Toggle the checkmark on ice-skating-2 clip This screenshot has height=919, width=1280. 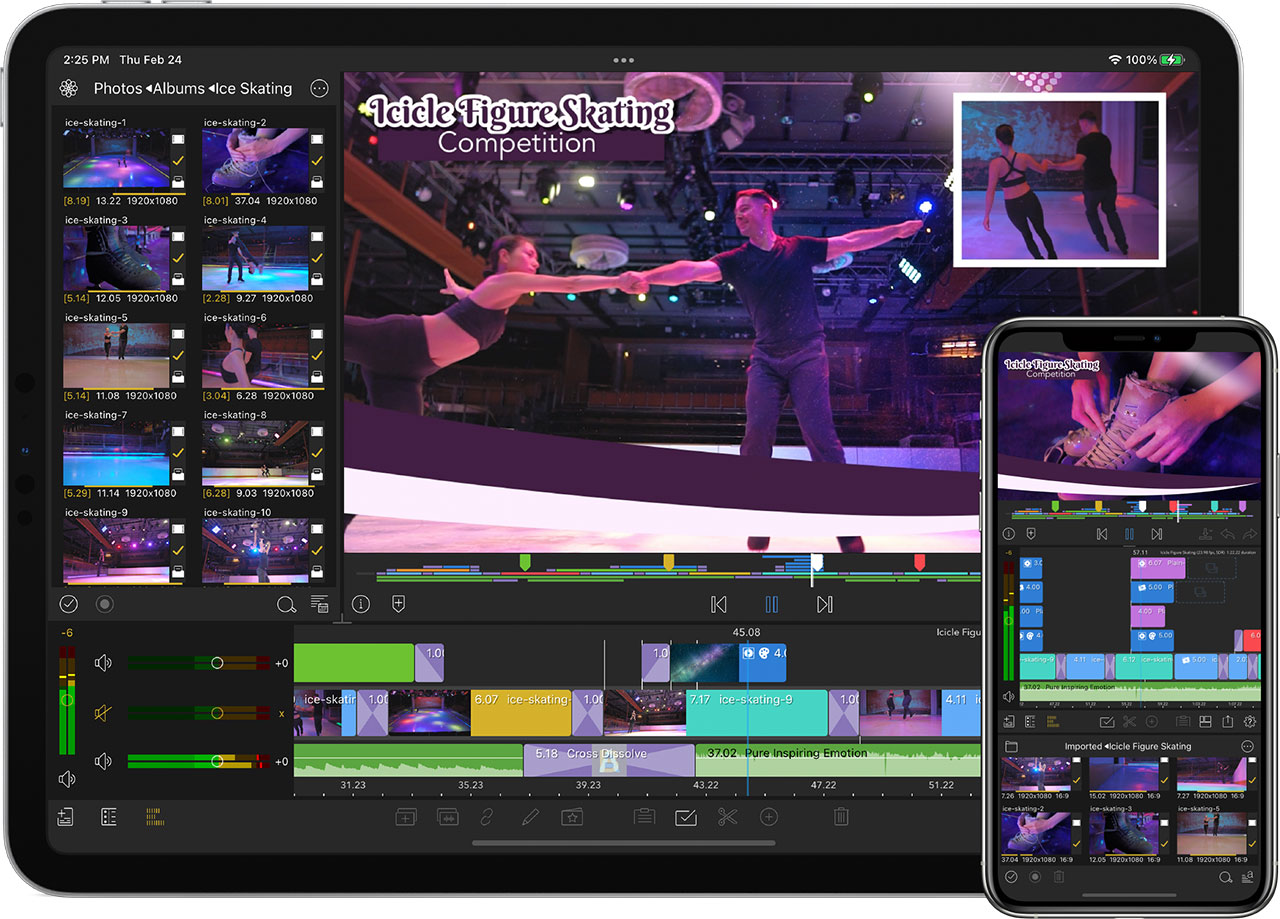[x=316, y=161]
